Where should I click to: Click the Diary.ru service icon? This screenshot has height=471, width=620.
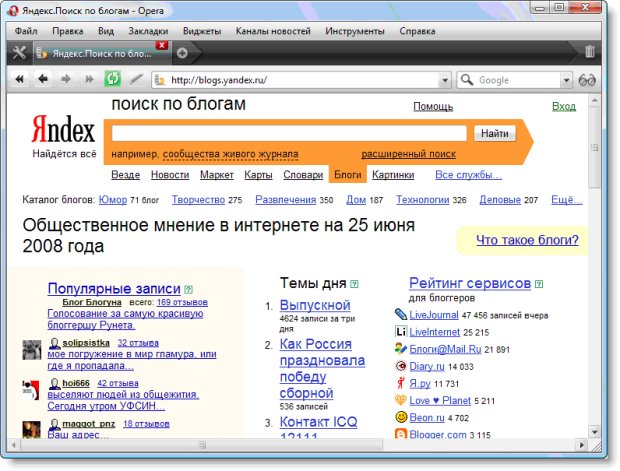(401, 366)
